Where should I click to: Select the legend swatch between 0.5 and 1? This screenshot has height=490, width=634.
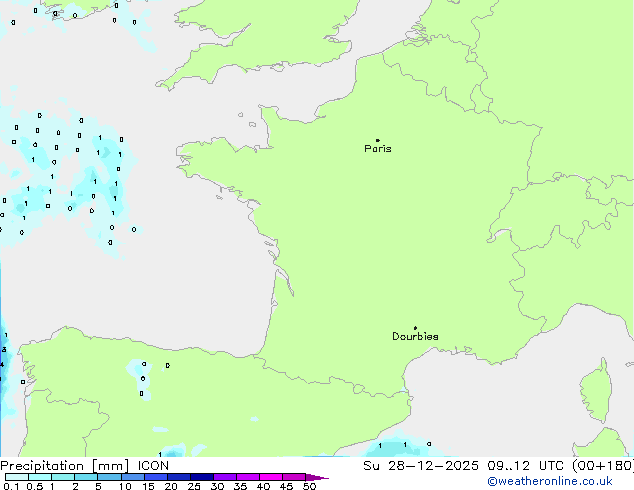[x=40, y=477]
